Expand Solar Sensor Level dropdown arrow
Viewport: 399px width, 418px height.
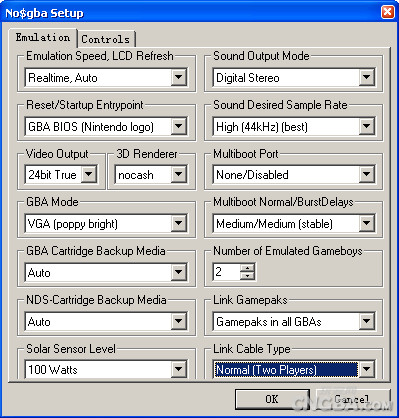(x=179, y=369)
